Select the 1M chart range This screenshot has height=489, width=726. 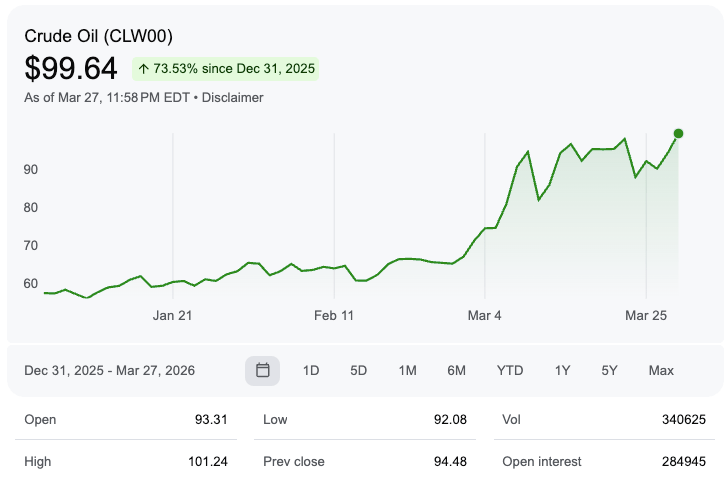point(407,370)
